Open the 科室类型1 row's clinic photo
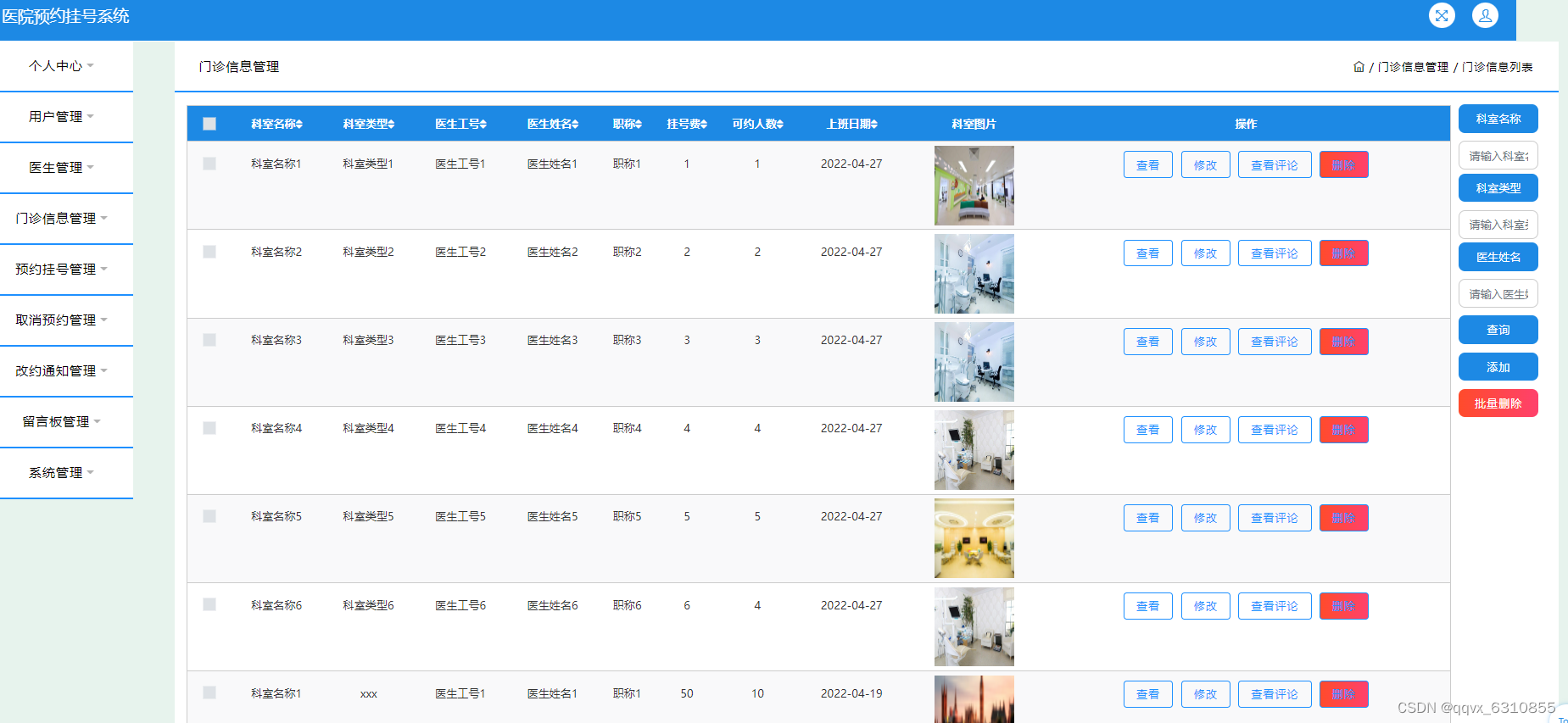 click(974, 186)
